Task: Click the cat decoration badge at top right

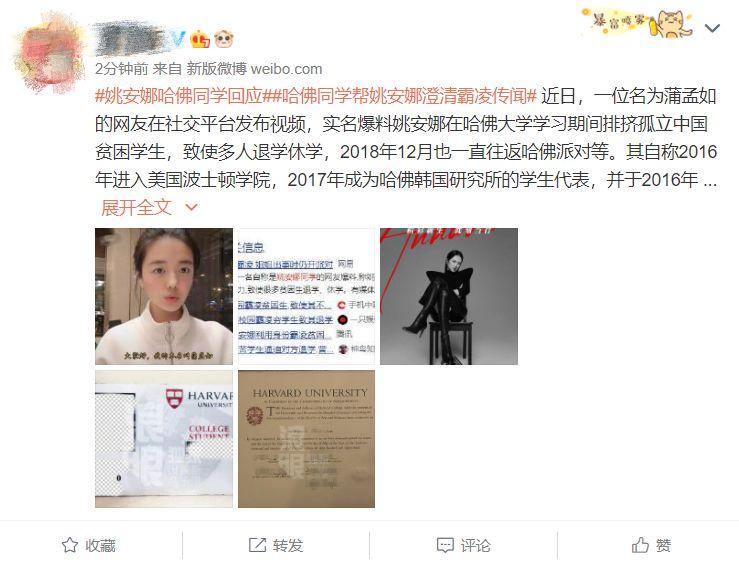Action: pos(637,23)
